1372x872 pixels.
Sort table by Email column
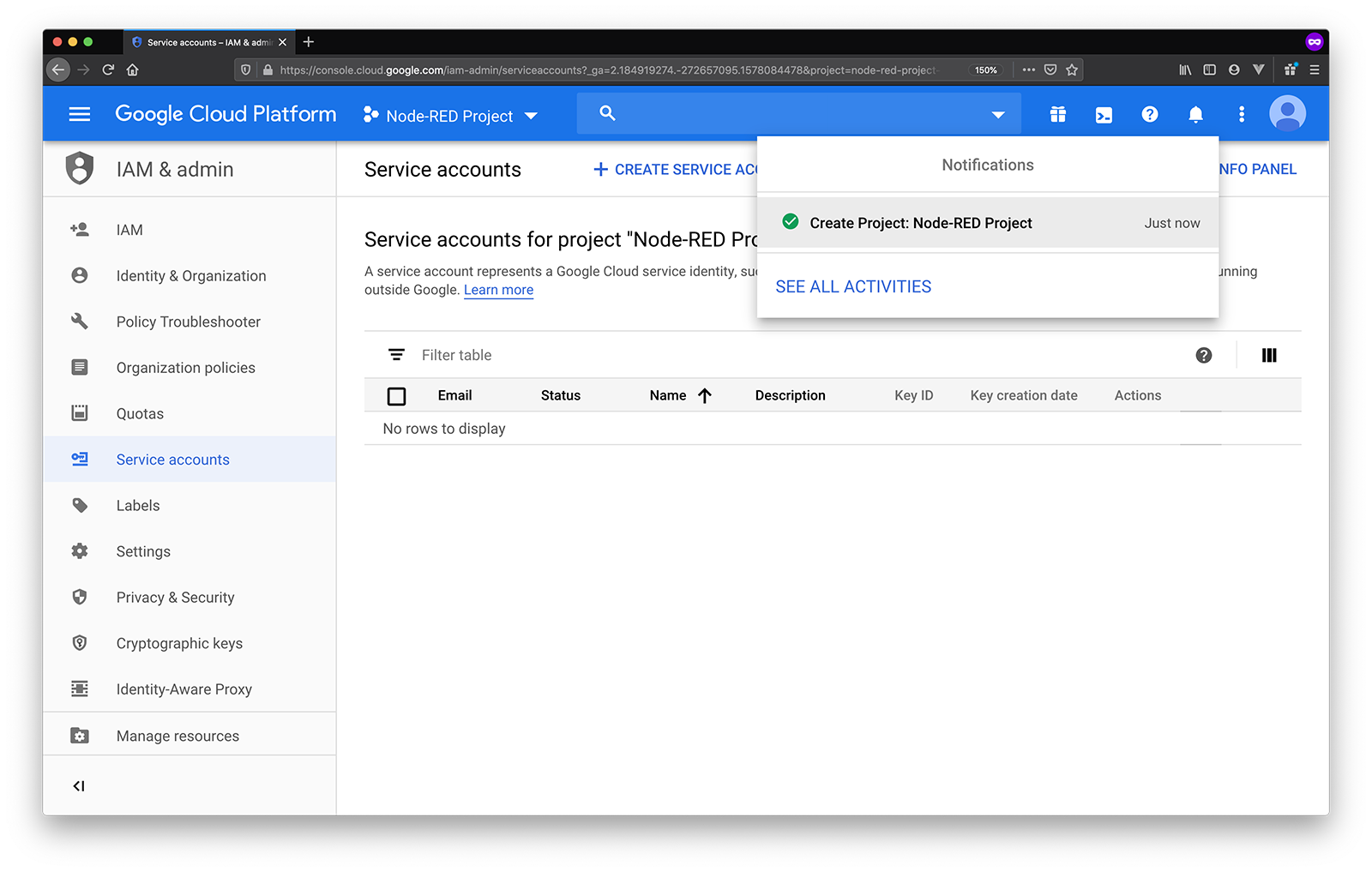pos(454,395)
